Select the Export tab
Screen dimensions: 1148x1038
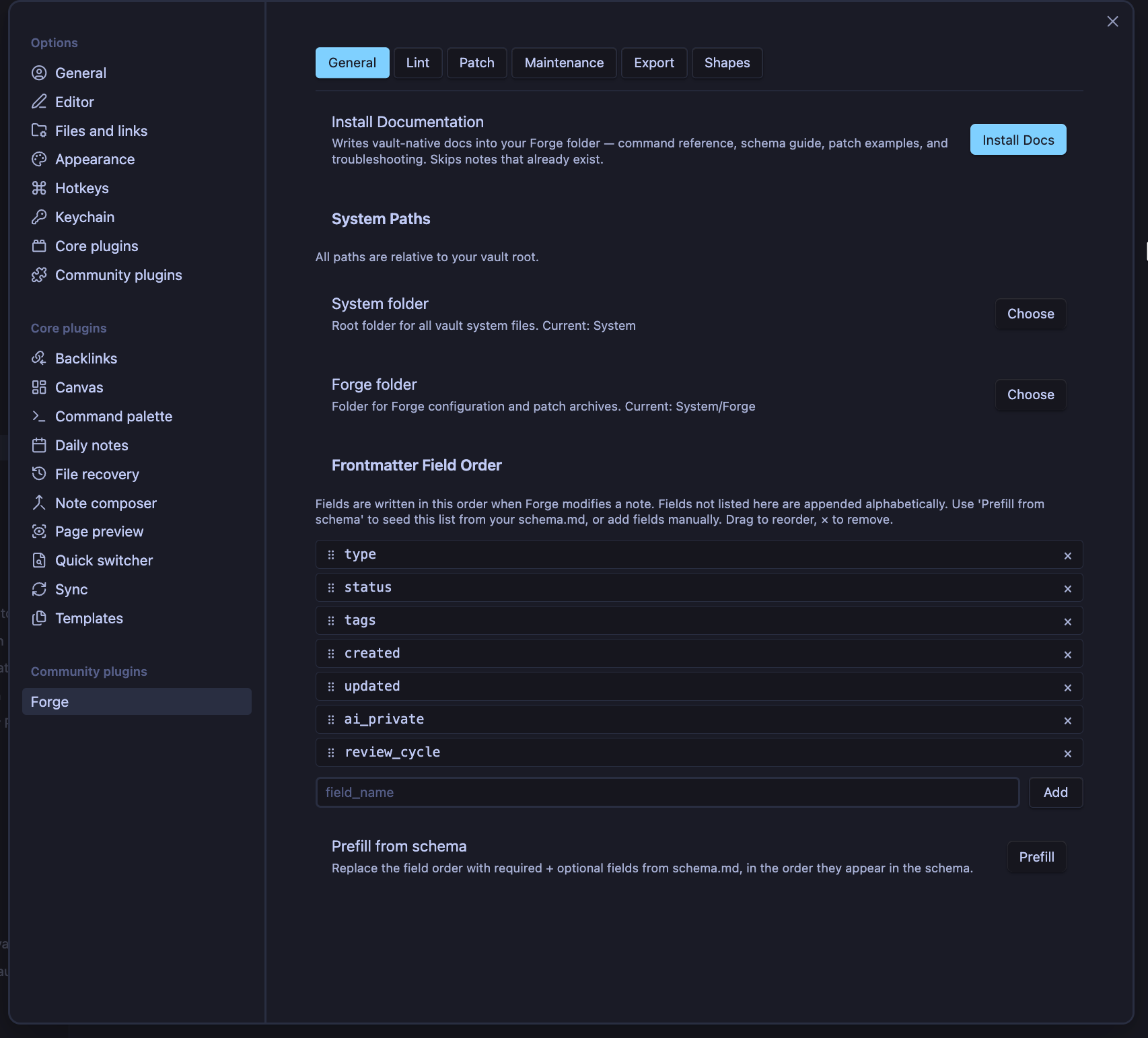tap(654, 63)
